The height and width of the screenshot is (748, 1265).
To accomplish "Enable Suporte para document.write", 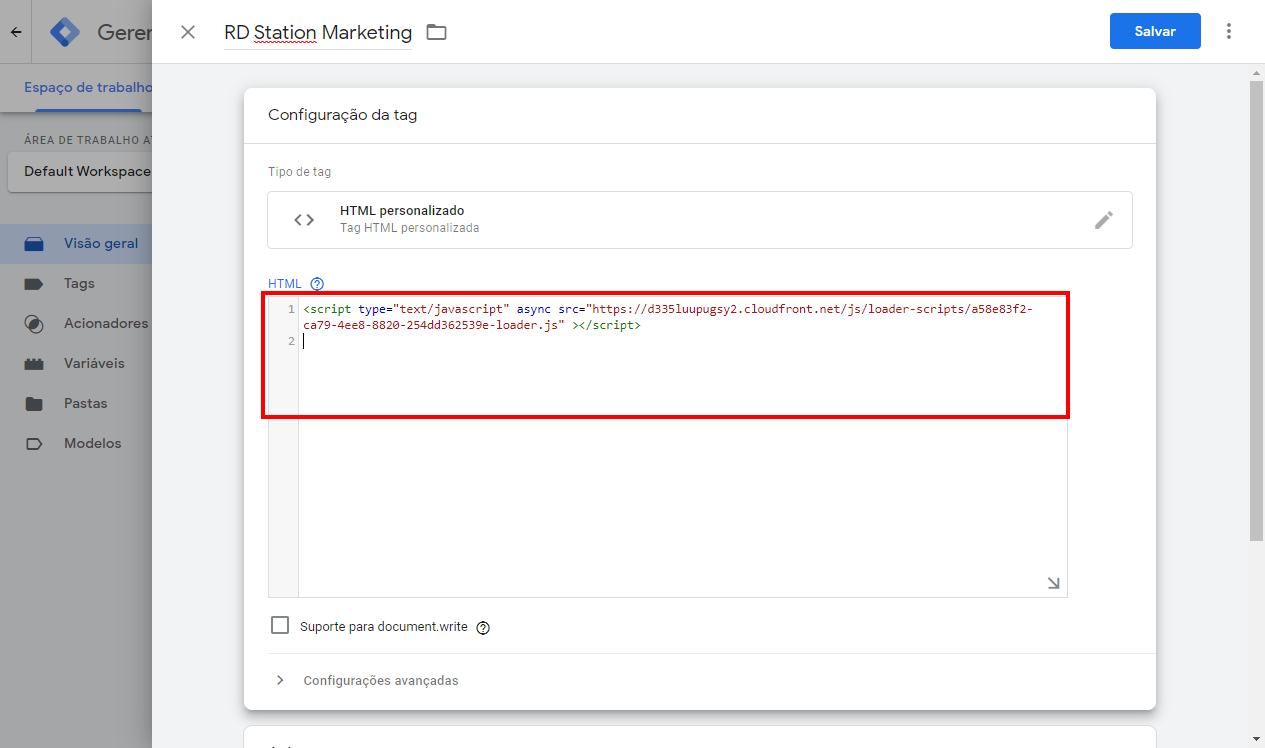I will pyautogui.click(x=280, y=625).
